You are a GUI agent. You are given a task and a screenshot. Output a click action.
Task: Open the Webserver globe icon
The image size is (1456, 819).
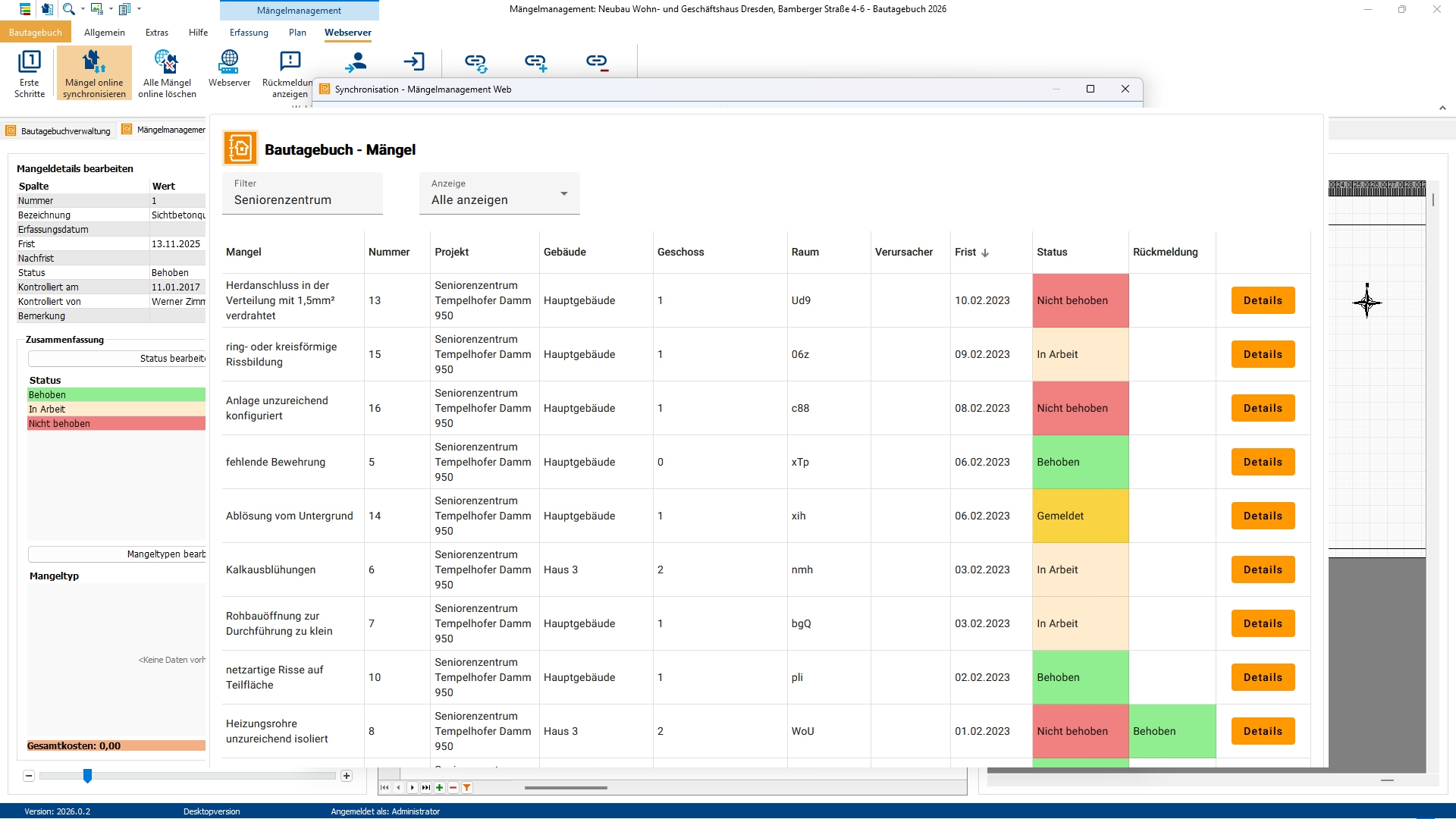coord(229,68)
